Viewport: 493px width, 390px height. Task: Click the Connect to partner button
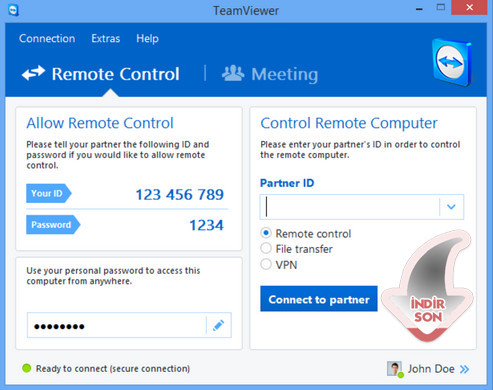319,299
